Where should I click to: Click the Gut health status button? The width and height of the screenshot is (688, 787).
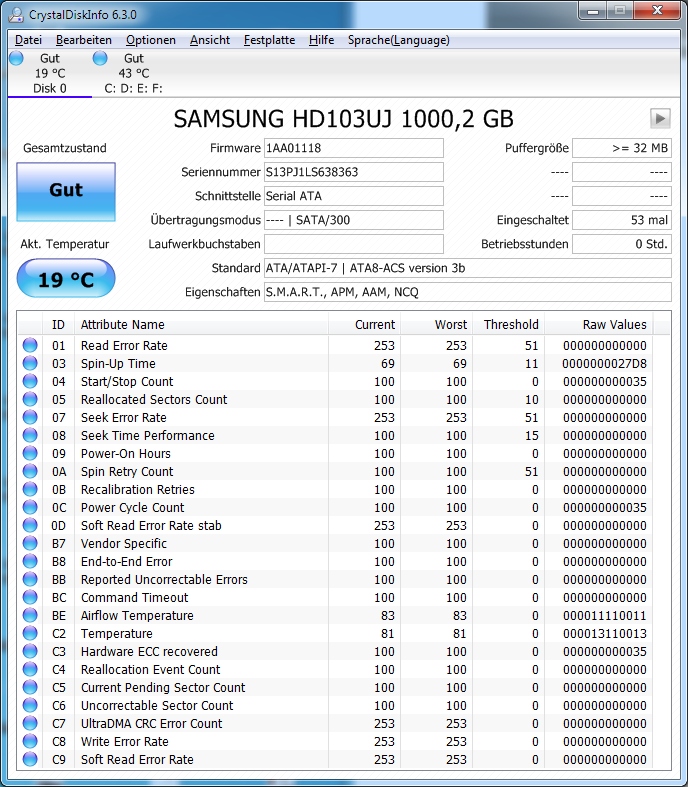pyautogui.click(x=66, y=192)
